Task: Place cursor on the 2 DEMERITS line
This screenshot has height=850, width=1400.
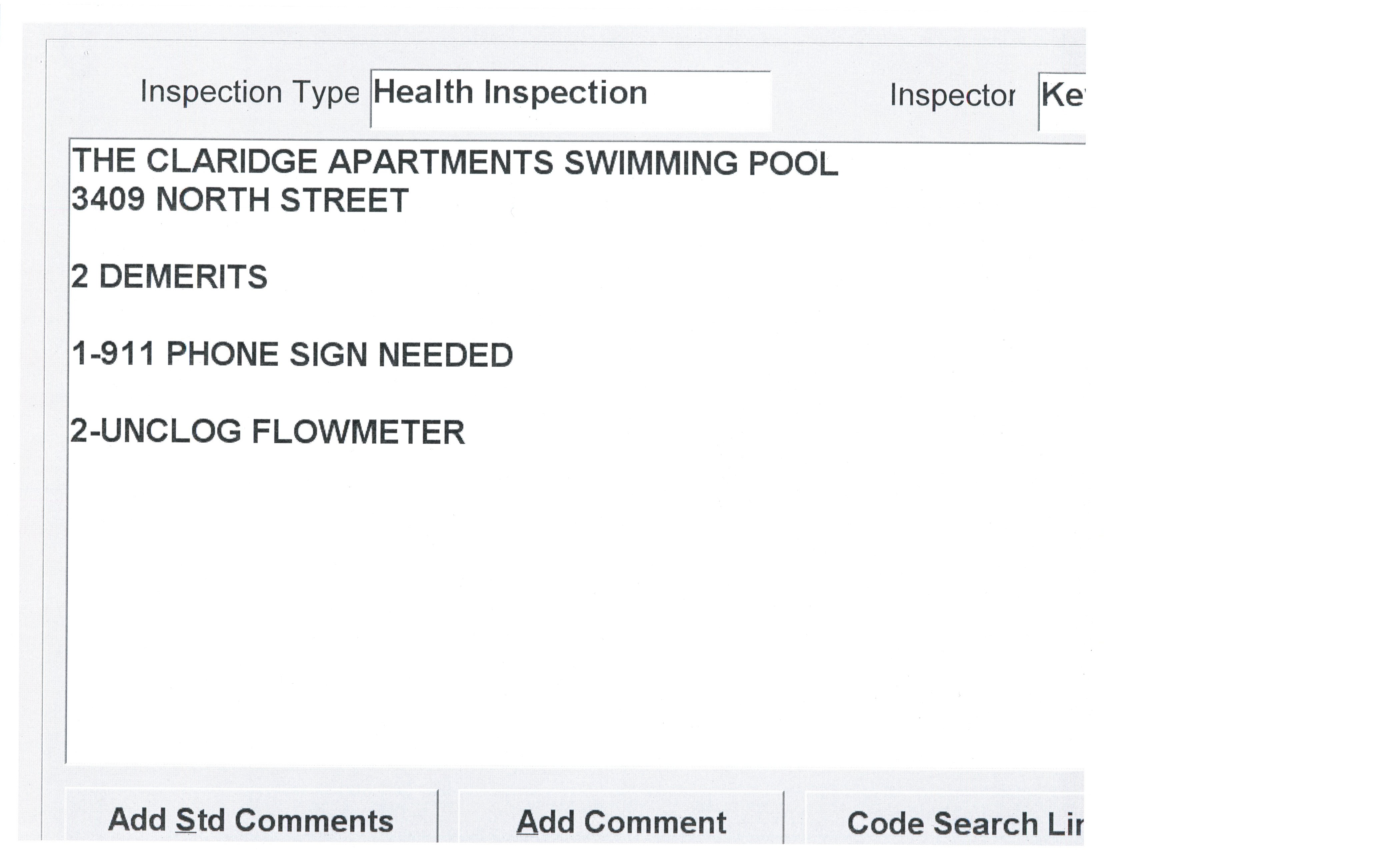Action: 169,277
